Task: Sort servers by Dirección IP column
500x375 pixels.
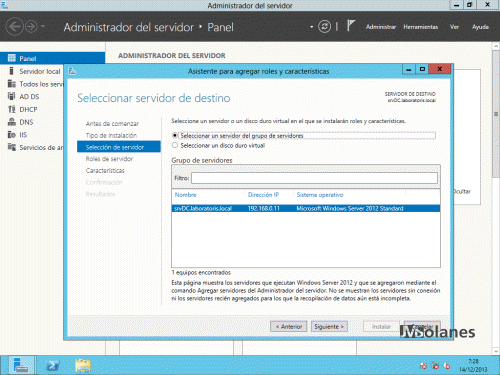Action: click(x=263, y=195)
